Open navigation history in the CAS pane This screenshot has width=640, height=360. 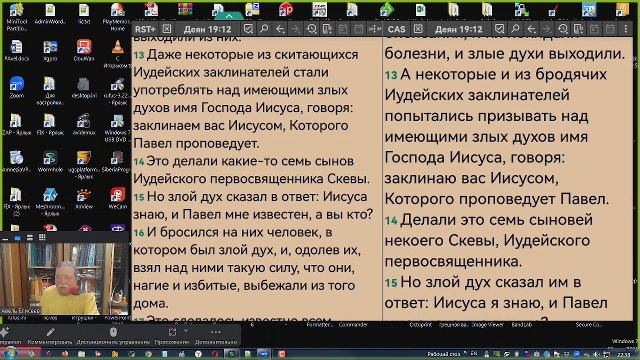pos(562,29)
